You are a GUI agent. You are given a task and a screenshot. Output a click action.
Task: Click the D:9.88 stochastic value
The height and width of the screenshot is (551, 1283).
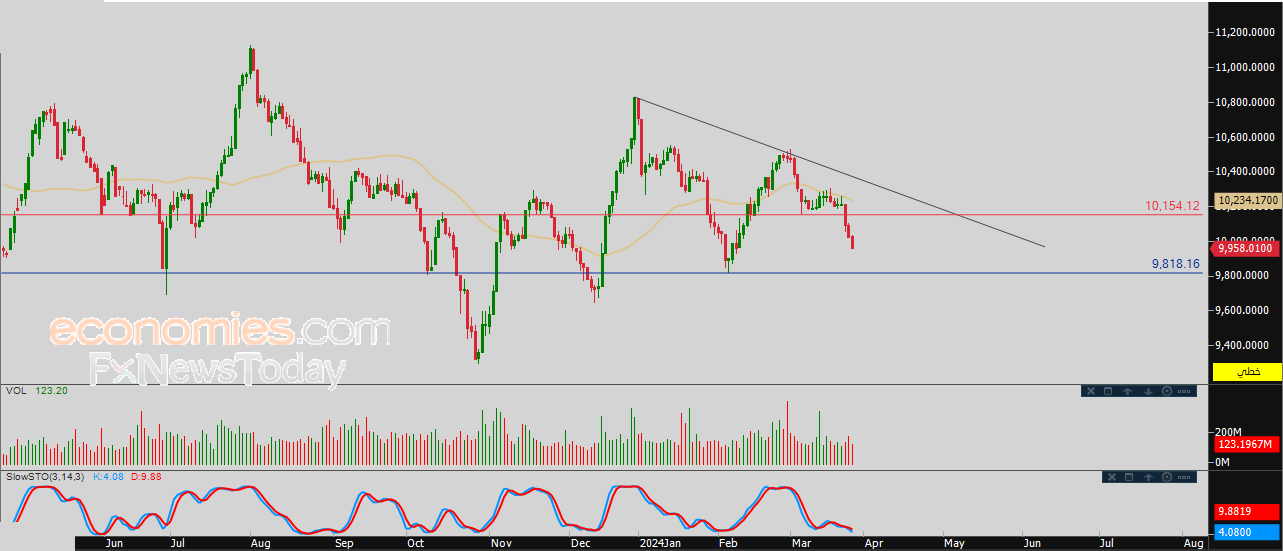click(147, 476)
